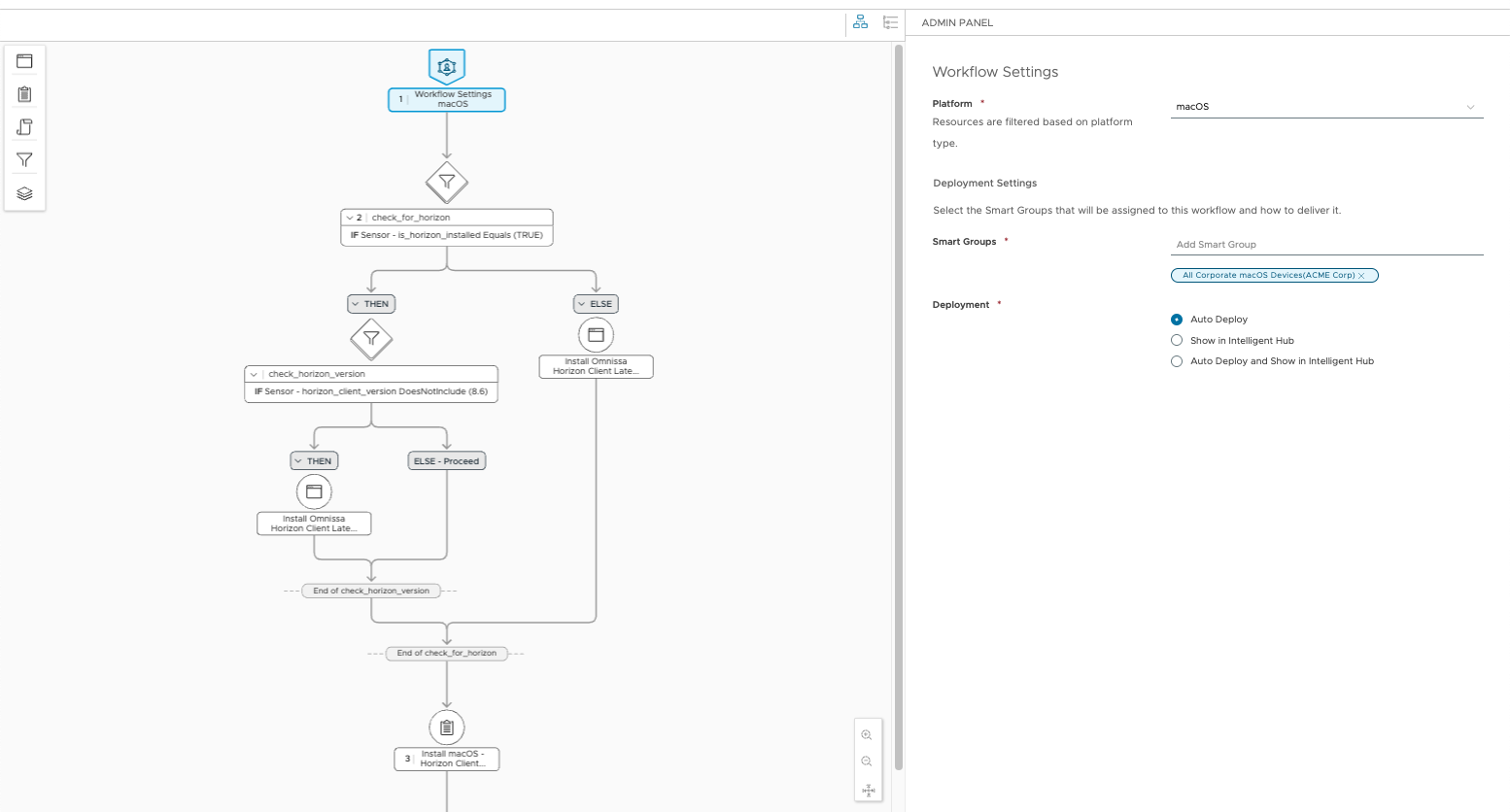Click the ELSE - Proceed branch label

pos(446,461)
